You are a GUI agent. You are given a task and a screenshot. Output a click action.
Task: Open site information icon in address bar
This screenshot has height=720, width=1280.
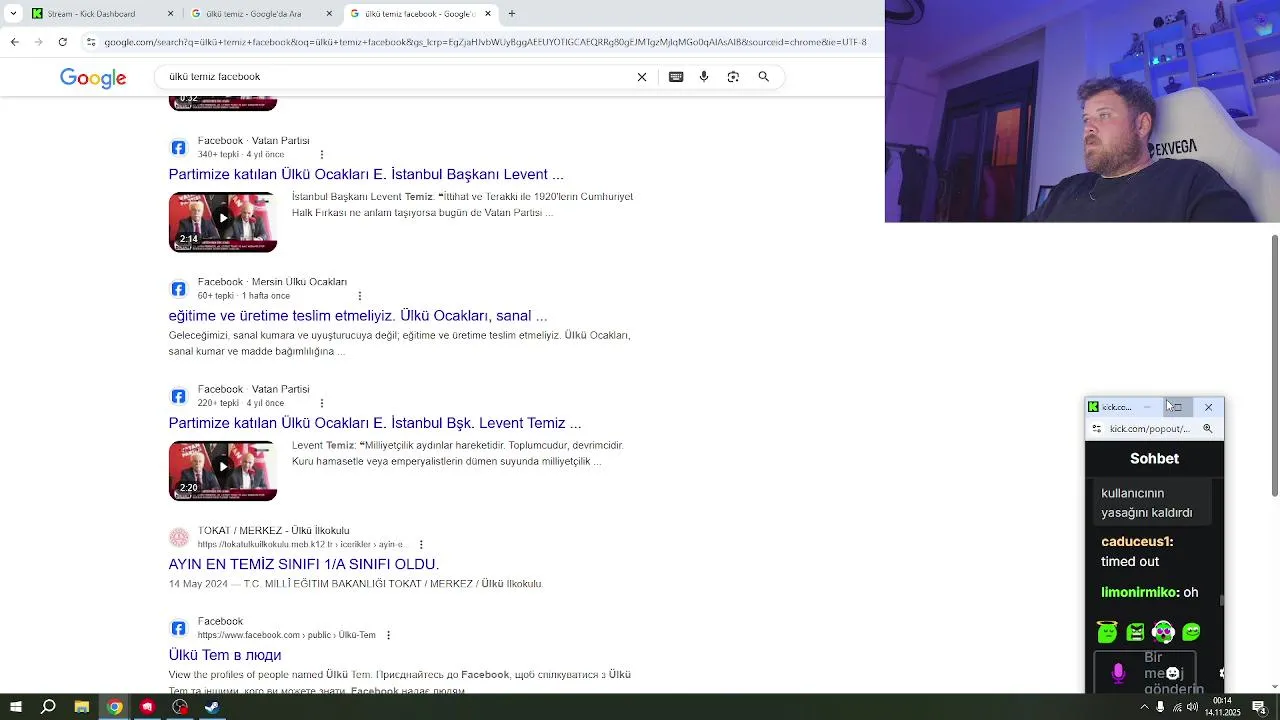(91, 42)
